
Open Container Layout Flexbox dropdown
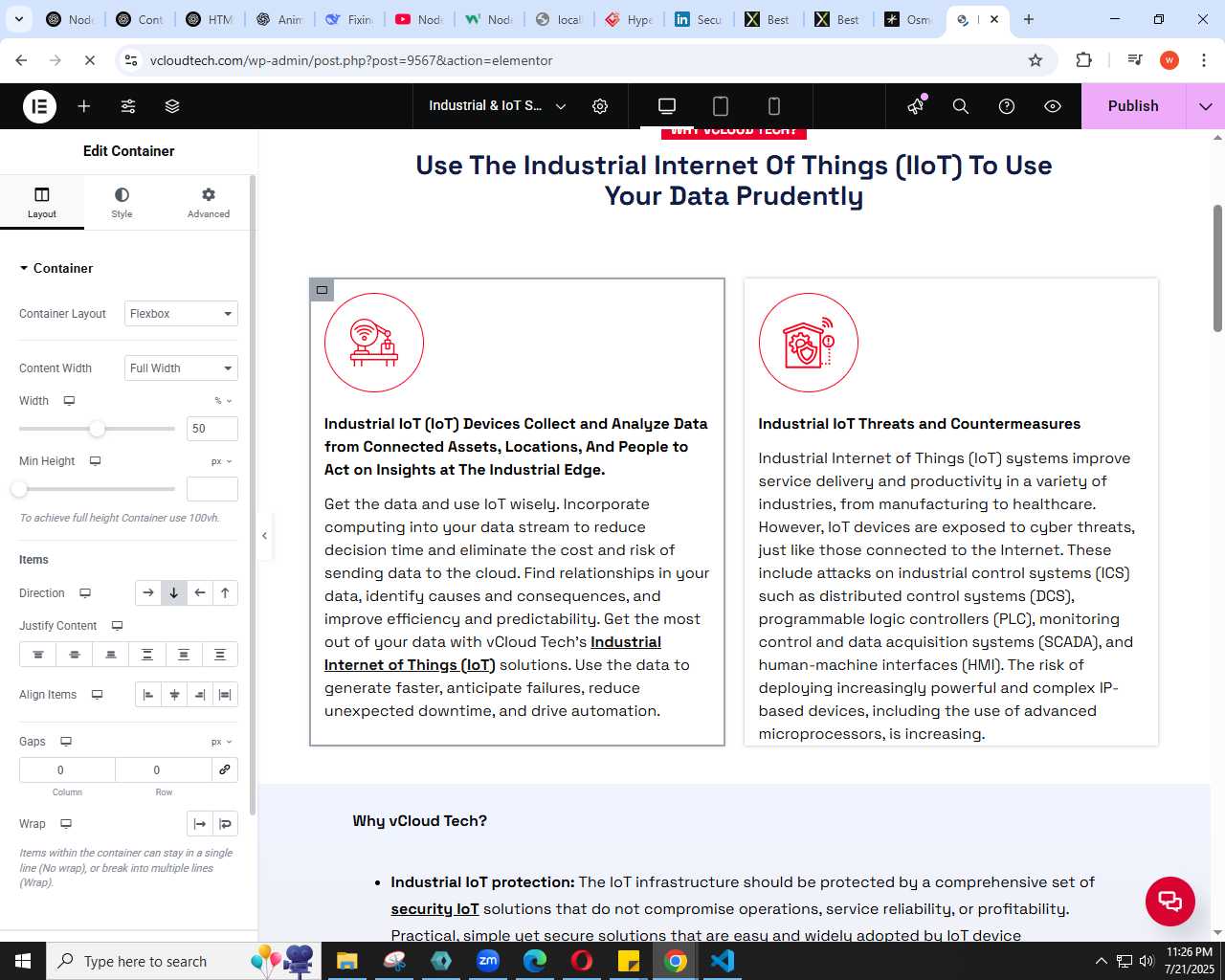click(x=181, y=314)
